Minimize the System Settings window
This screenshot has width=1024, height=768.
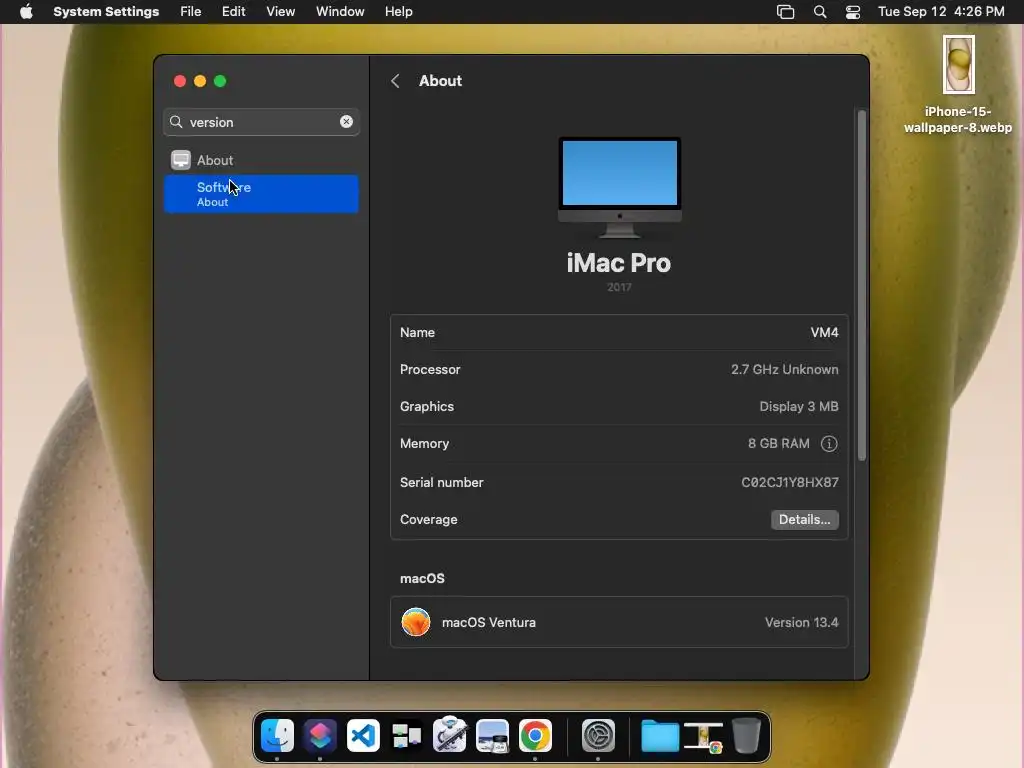(x=200, y=81)
